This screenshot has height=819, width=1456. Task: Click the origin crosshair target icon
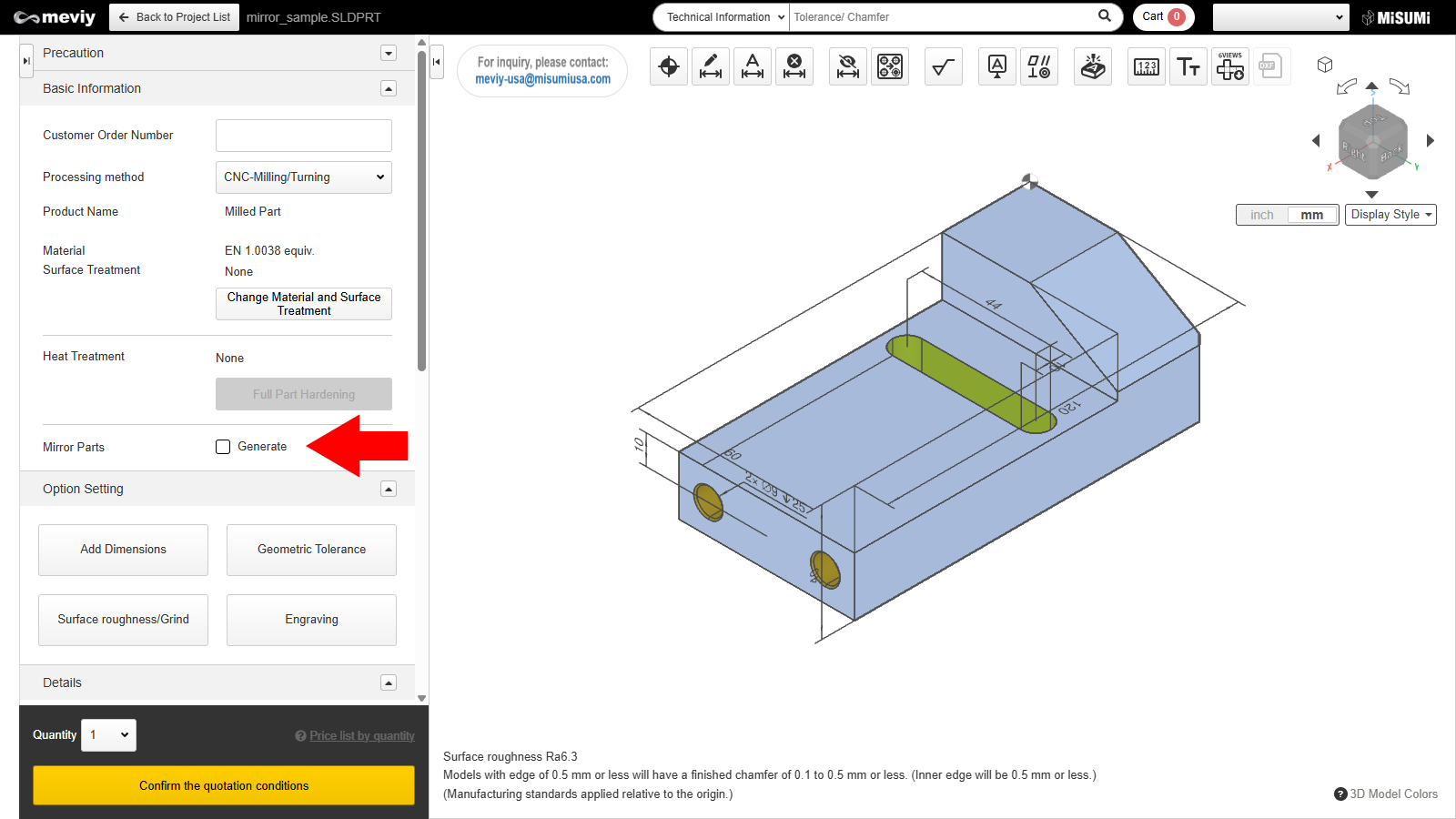click(669, 67)
